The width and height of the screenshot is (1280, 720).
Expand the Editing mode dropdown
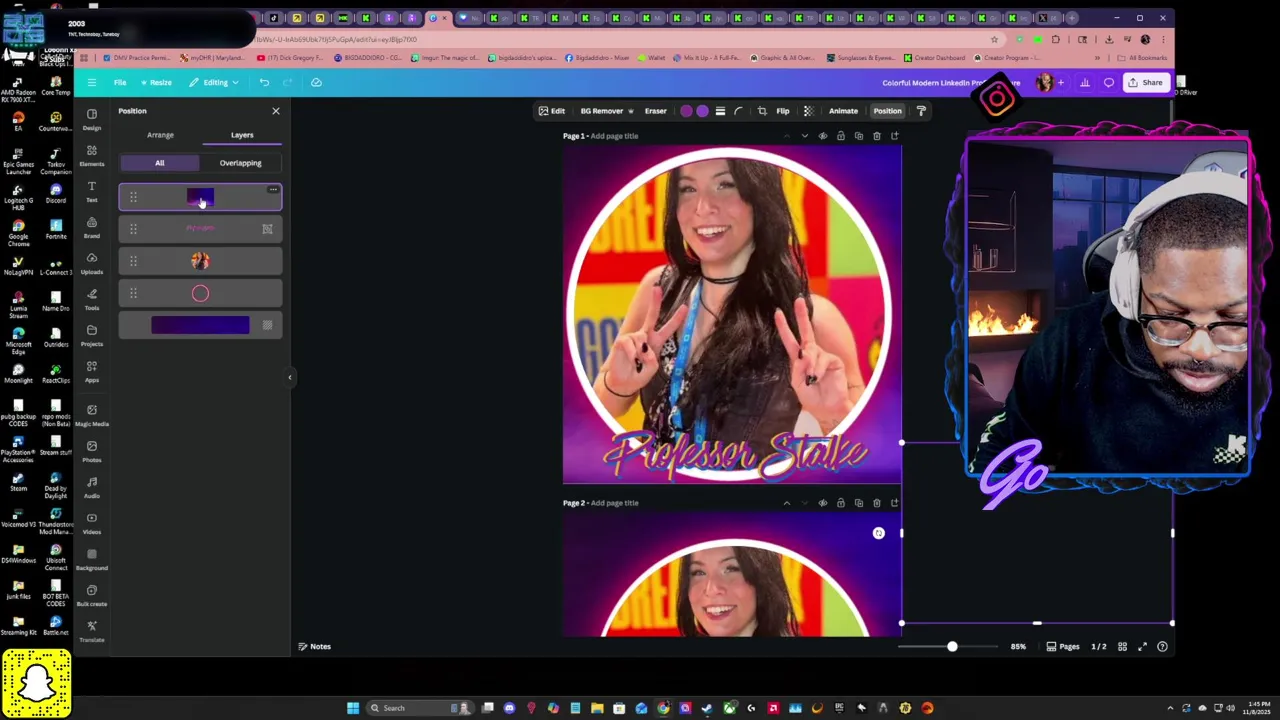coord(214,82)
